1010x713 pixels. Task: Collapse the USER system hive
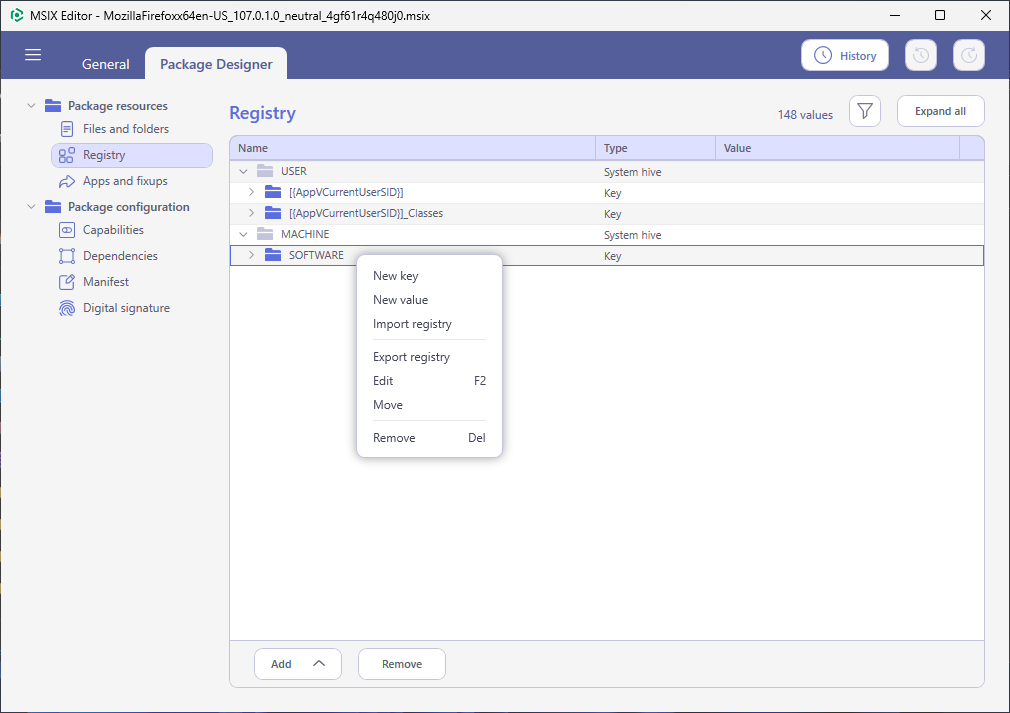pos(243,171)
